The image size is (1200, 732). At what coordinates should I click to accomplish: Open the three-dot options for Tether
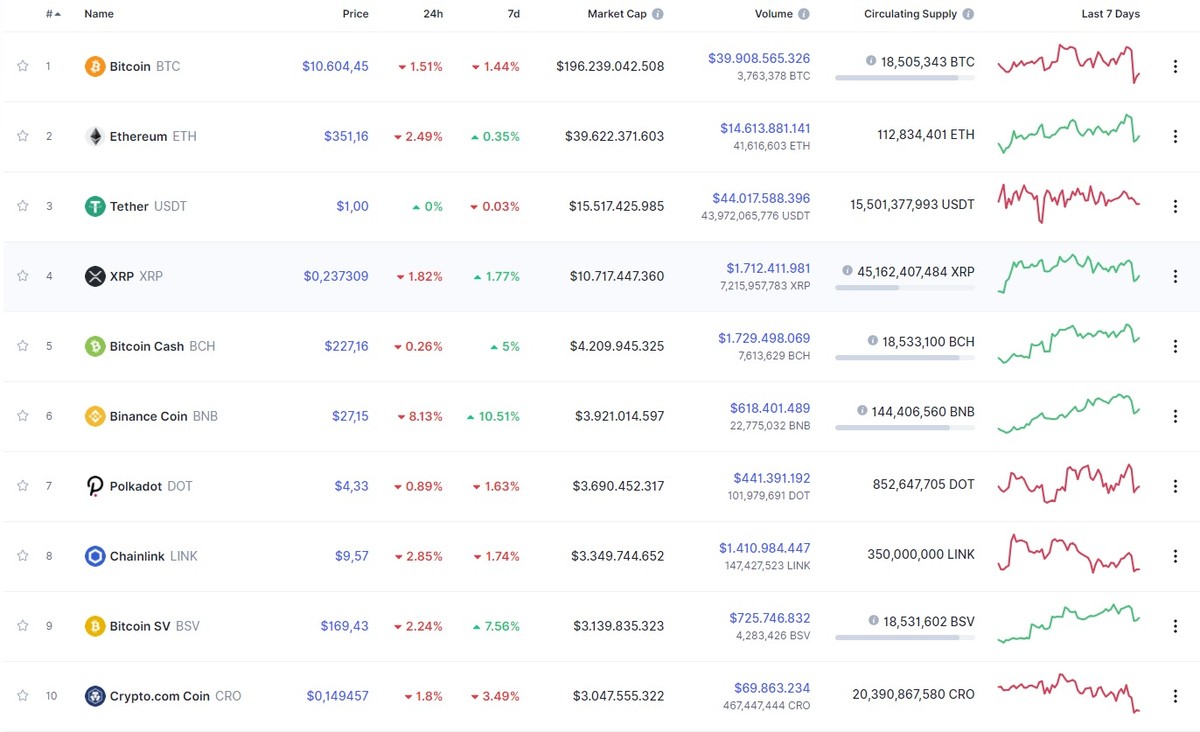tap(1175, 206)
